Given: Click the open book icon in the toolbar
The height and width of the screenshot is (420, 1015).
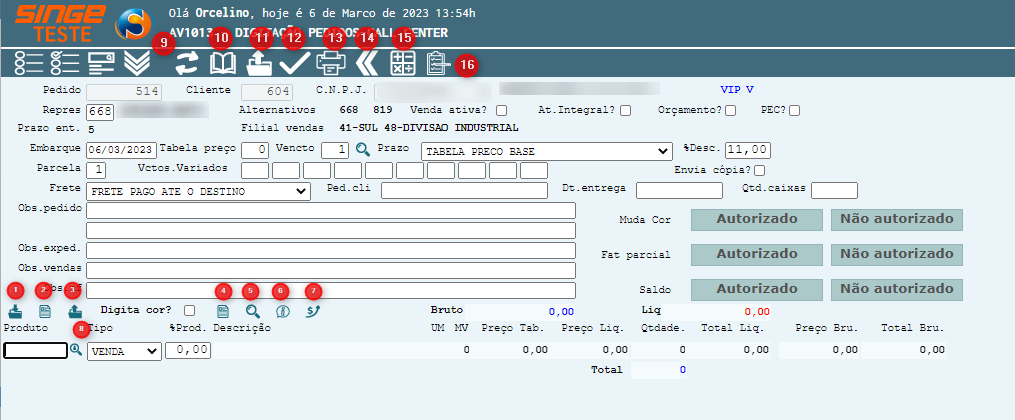Looking at the screenshot, I should tap(222, 64).
